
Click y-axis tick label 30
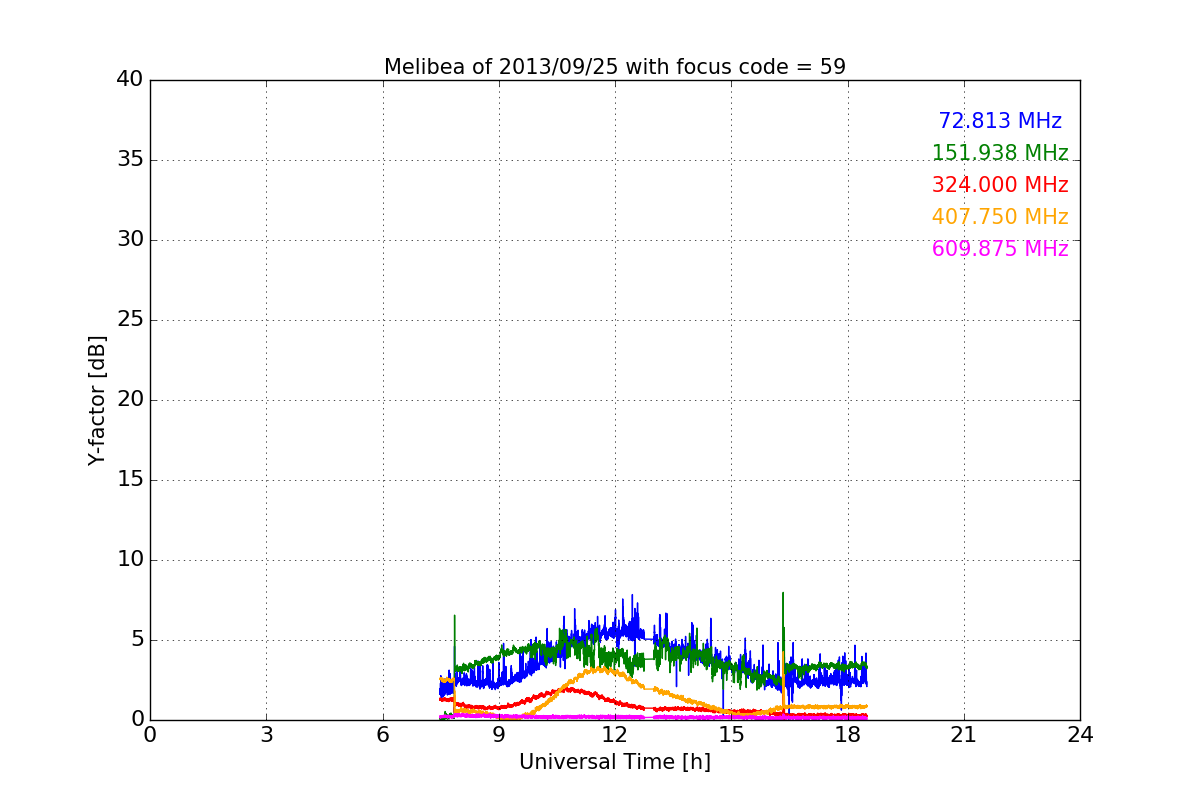point(130,240)
